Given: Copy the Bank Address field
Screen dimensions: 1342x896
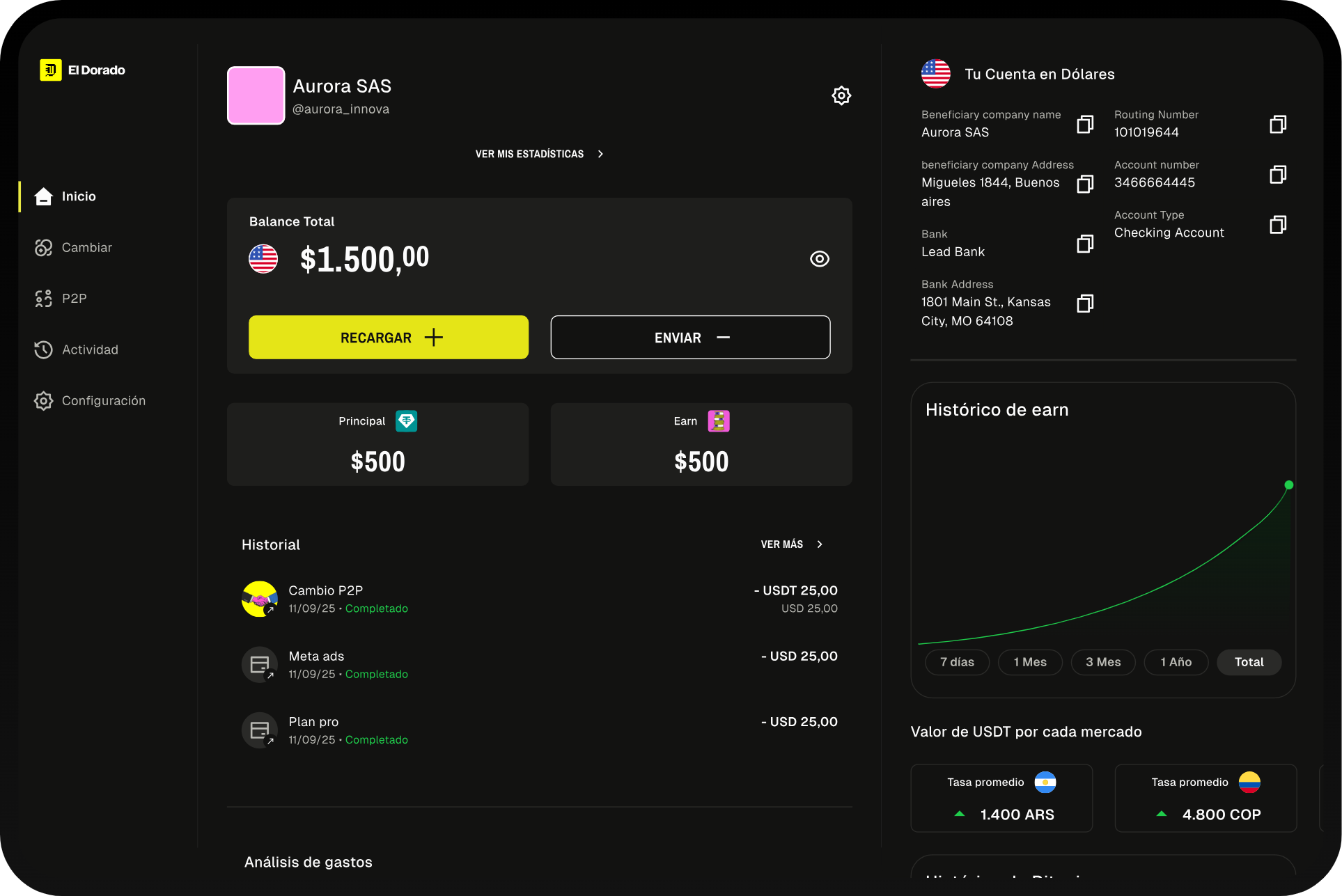Looking at the screenshot, I should (x=1084, y=304).
